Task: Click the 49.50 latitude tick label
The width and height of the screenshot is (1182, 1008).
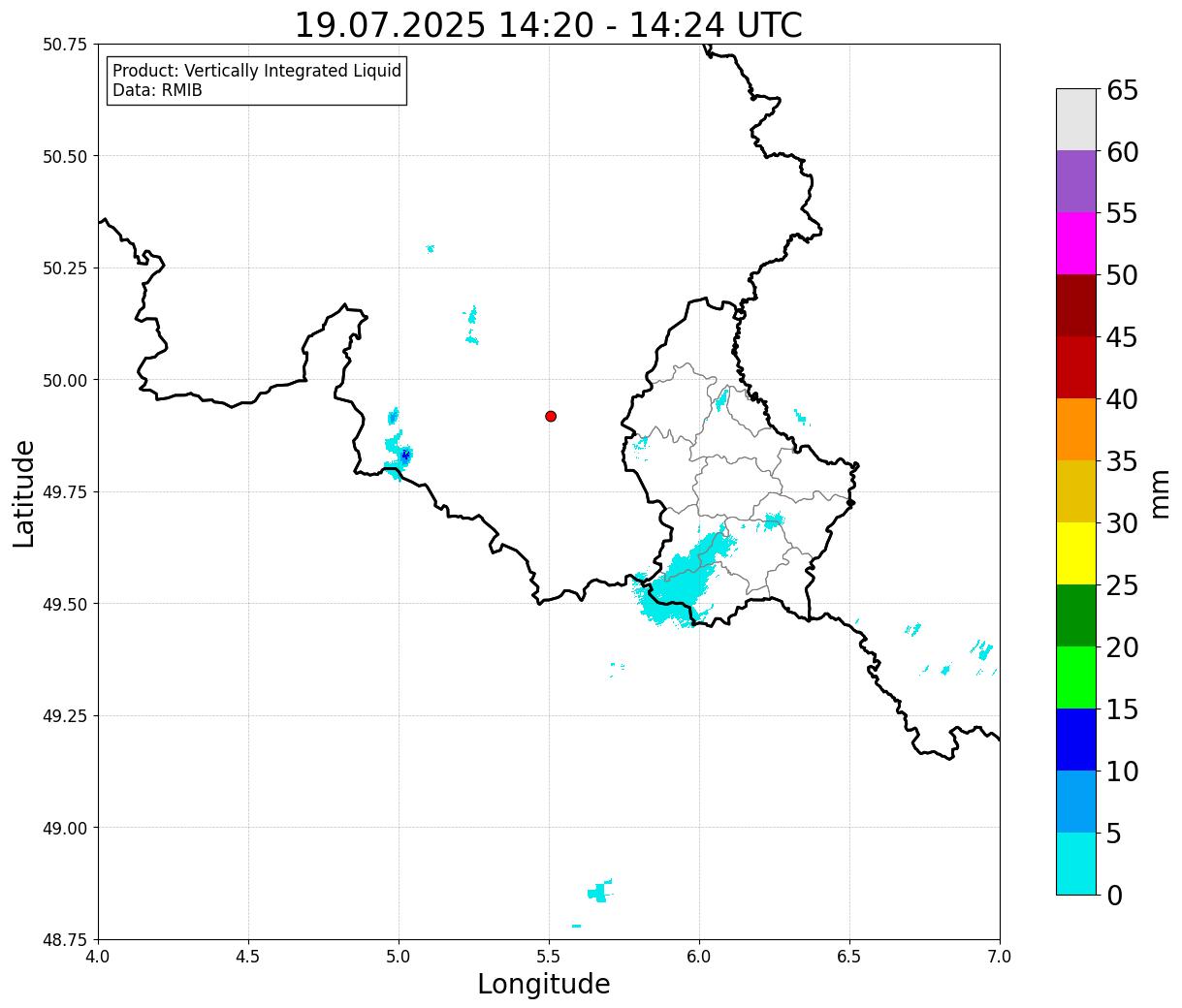Action: (65, 604)
